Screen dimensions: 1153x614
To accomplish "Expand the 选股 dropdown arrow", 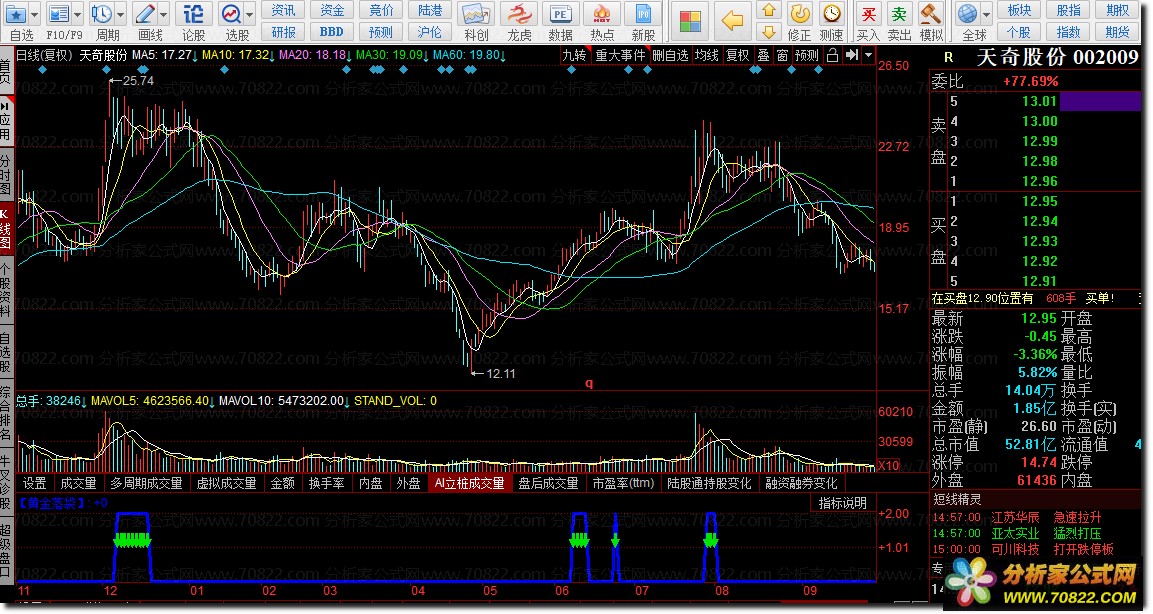I will pos(249,15).
